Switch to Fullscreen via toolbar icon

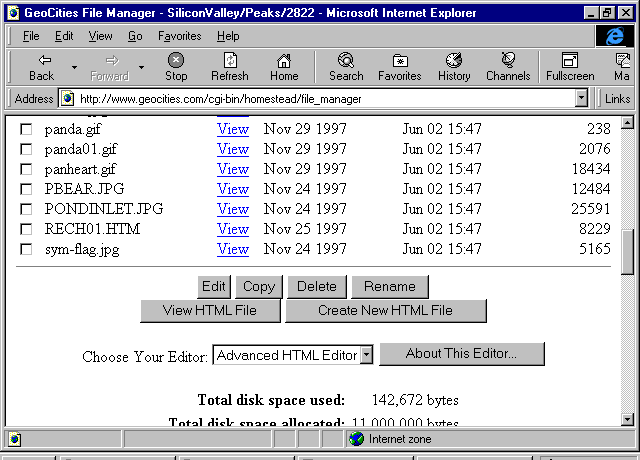coord(570,60)
